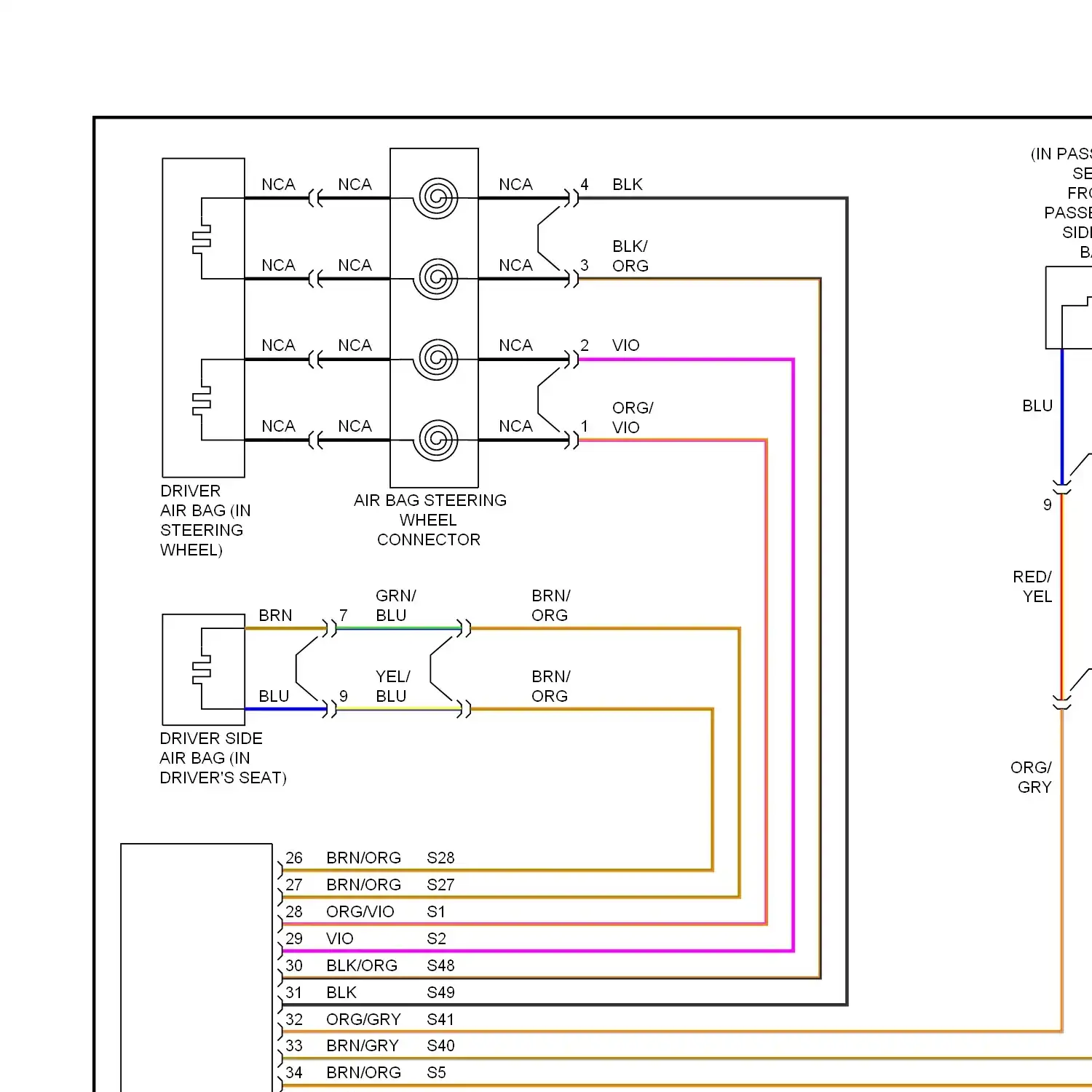The image size is (1092, 1092).
Task: Click the S5 terminal label
Action: (436, 1072)
